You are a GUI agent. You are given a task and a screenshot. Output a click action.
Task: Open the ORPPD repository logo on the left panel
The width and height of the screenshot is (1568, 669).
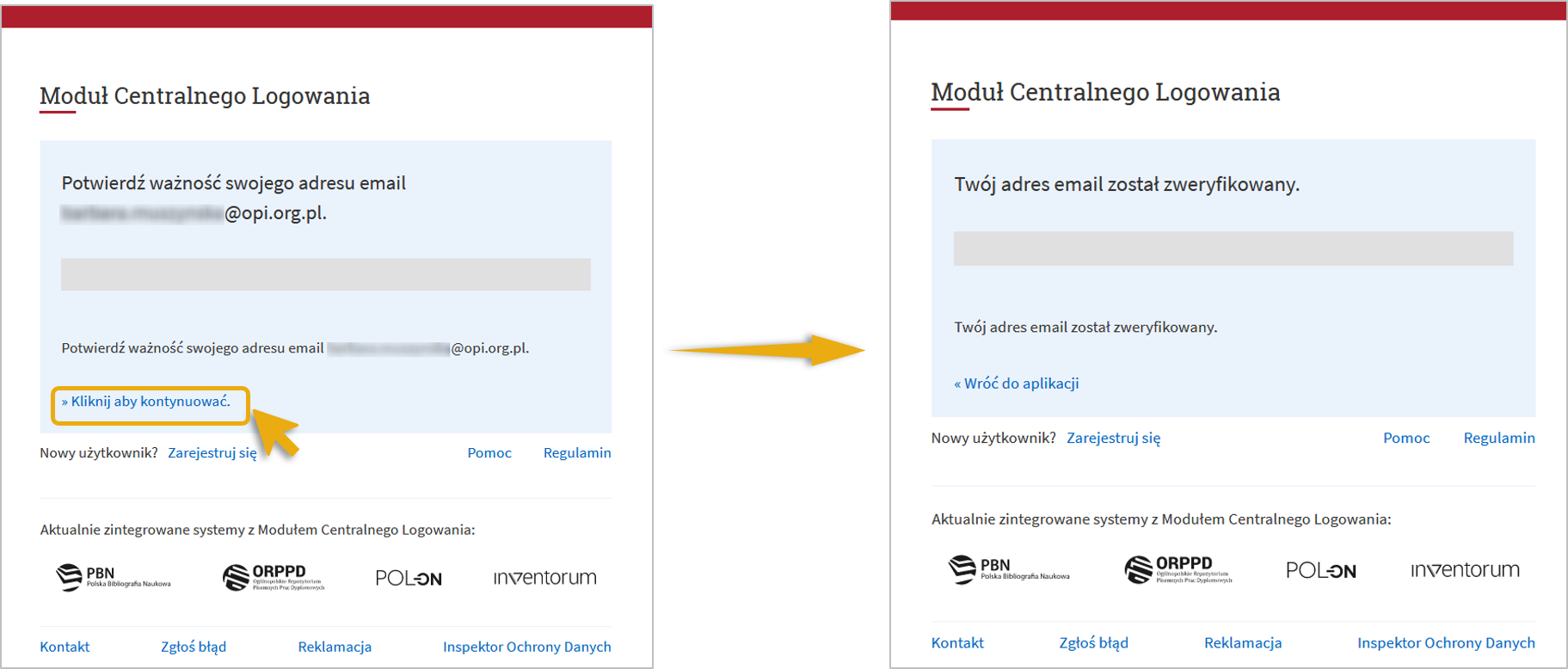click(x=271, y=577)
